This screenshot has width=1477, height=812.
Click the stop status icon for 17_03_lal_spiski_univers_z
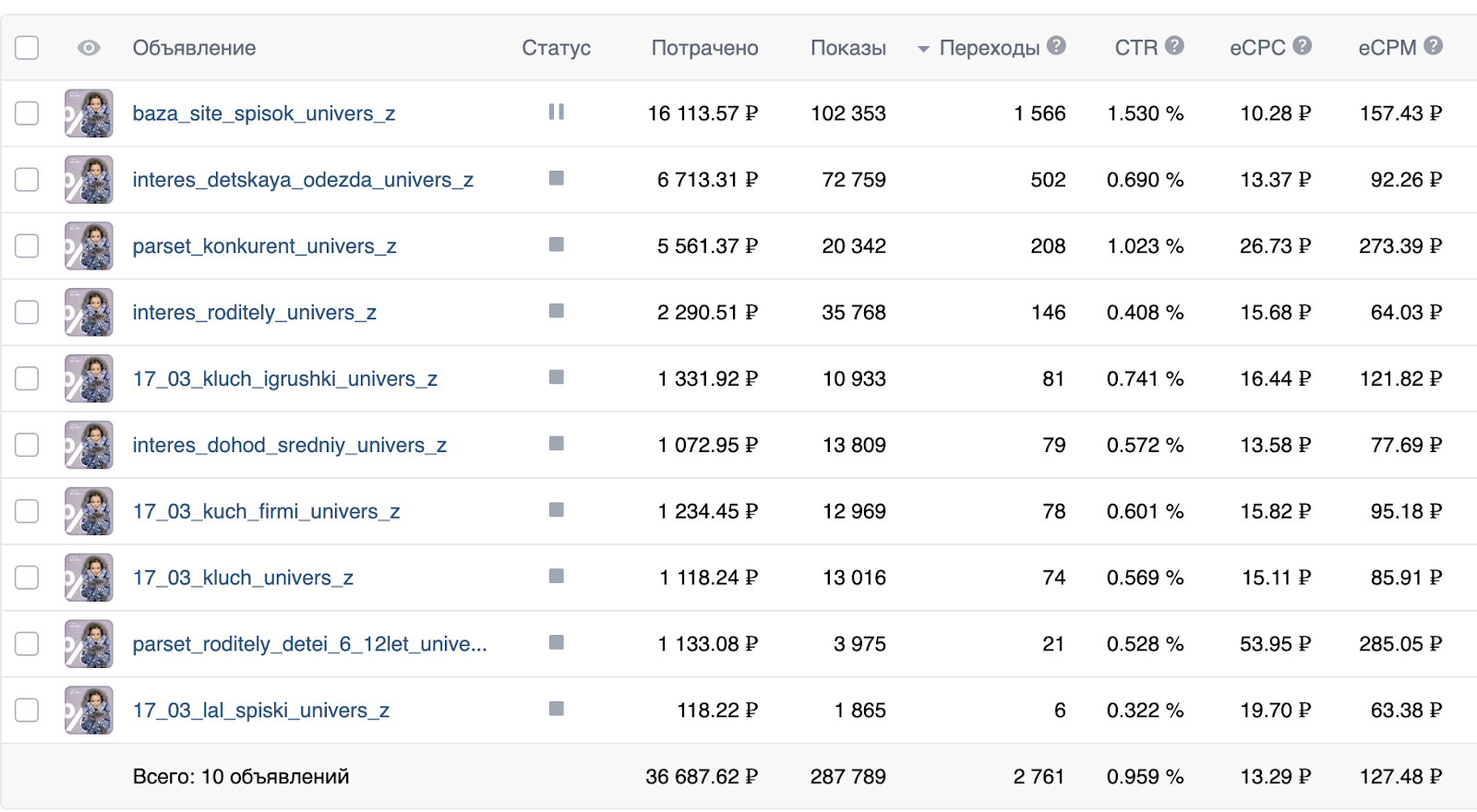(x=556, y=709)
